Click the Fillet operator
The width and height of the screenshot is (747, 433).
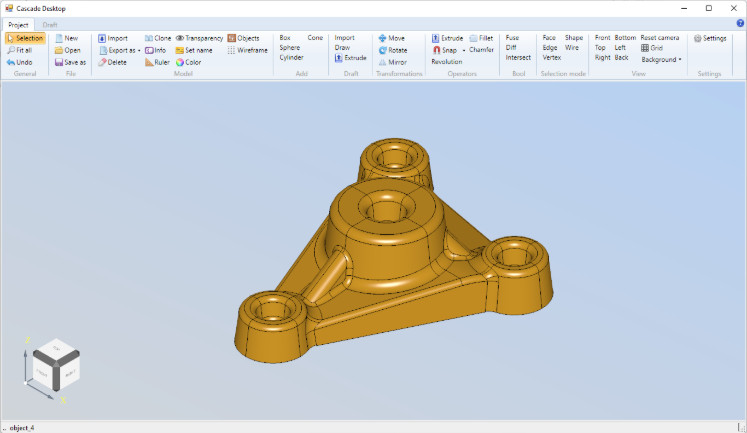tap(481, 38)
